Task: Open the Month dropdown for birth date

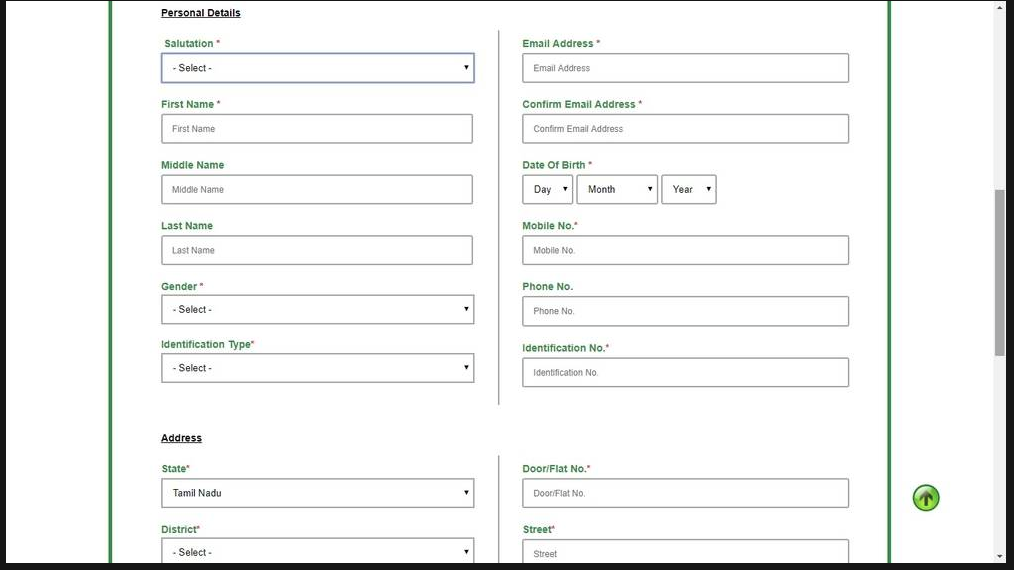Action: [x=617, y=190]
